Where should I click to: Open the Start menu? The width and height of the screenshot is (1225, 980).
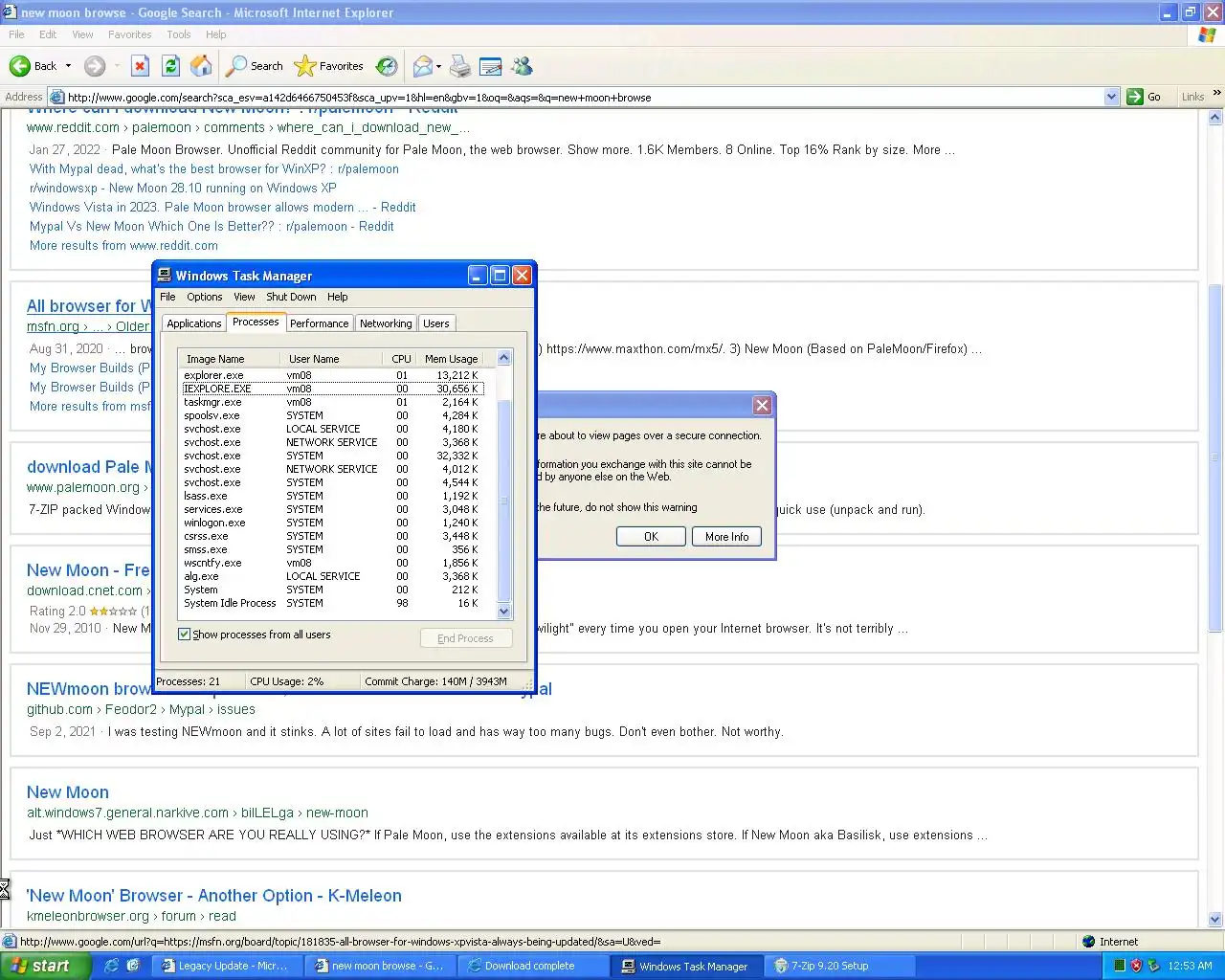(x=45, y=966)
